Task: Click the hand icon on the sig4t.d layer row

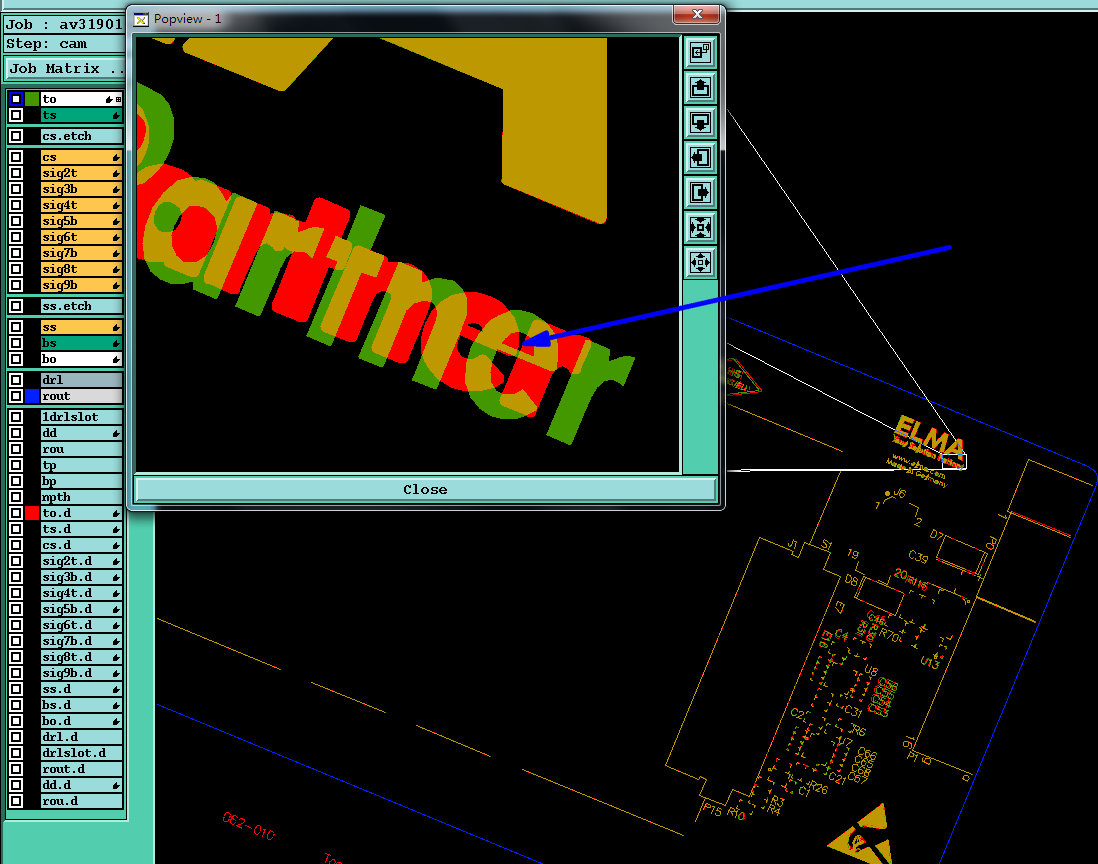Action: 116,594
